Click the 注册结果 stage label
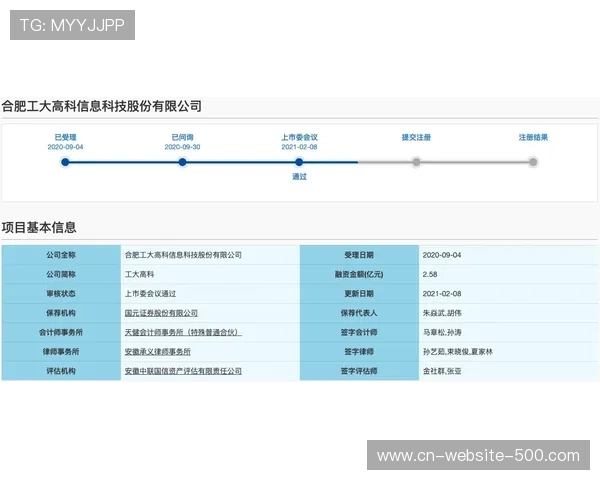 click(533, 137)
